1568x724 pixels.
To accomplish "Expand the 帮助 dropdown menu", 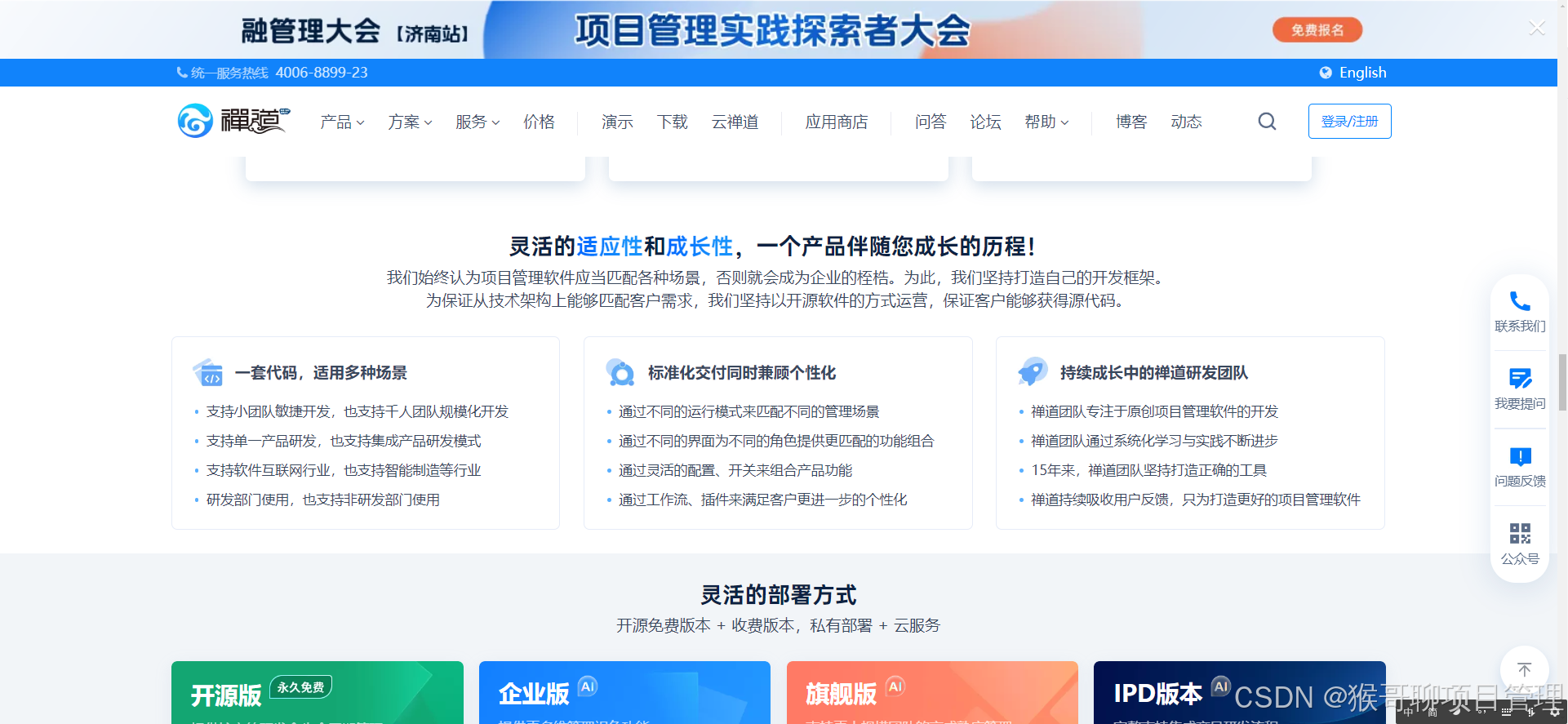I will pyautogui.click(x=1046, y=122).
